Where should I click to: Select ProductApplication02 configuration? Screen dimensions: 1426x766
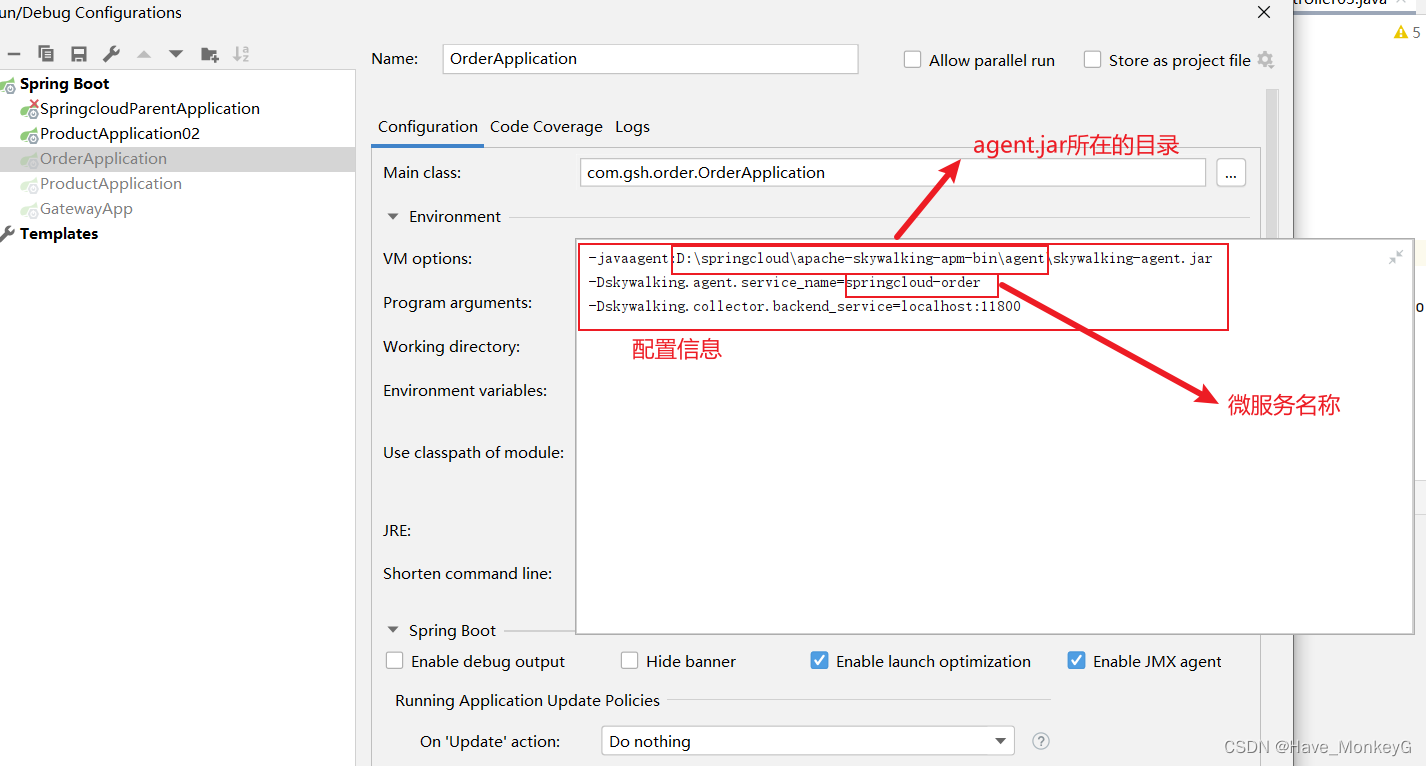[120, 134]
